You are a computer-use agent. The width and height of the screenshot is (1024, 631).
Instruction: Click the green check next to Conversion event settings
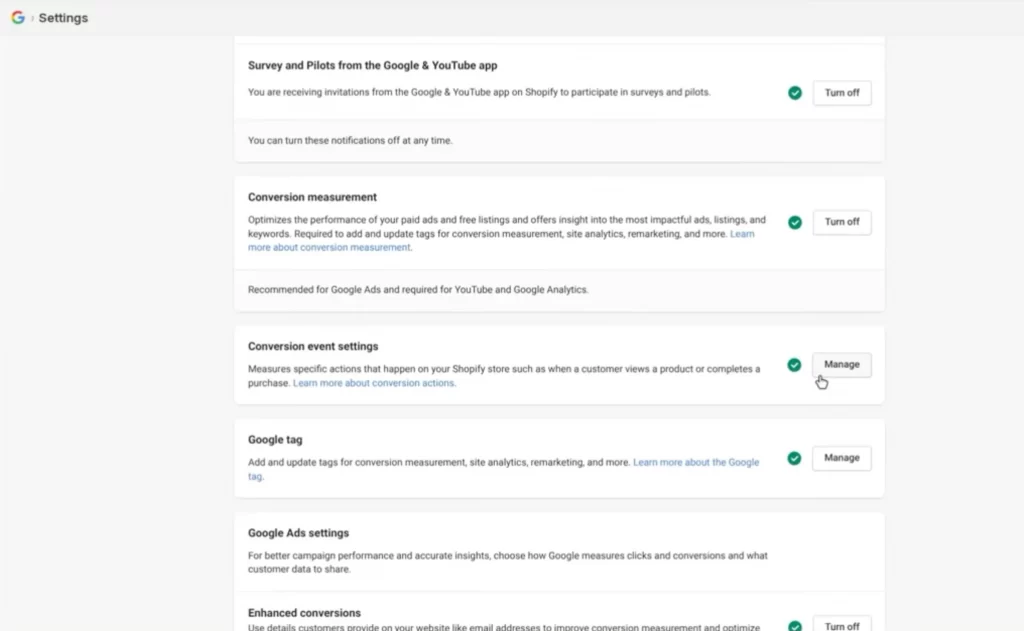click(x=794, y=364)
